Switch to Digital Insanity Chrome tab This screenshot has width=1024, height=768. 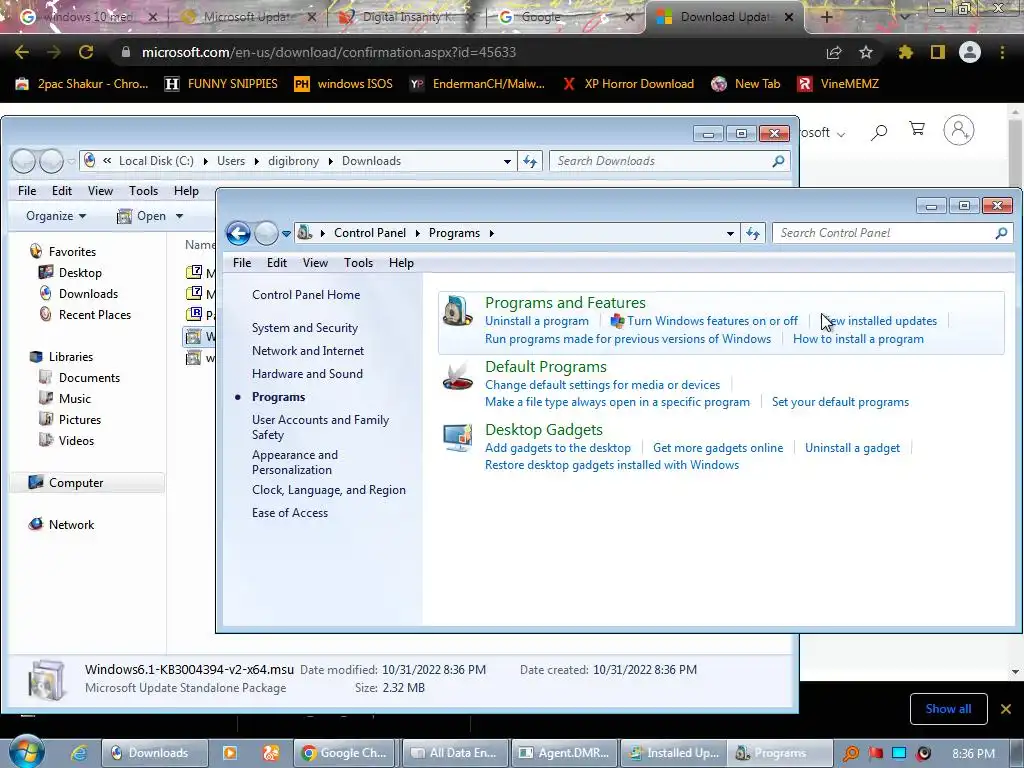tap(408, 17)
